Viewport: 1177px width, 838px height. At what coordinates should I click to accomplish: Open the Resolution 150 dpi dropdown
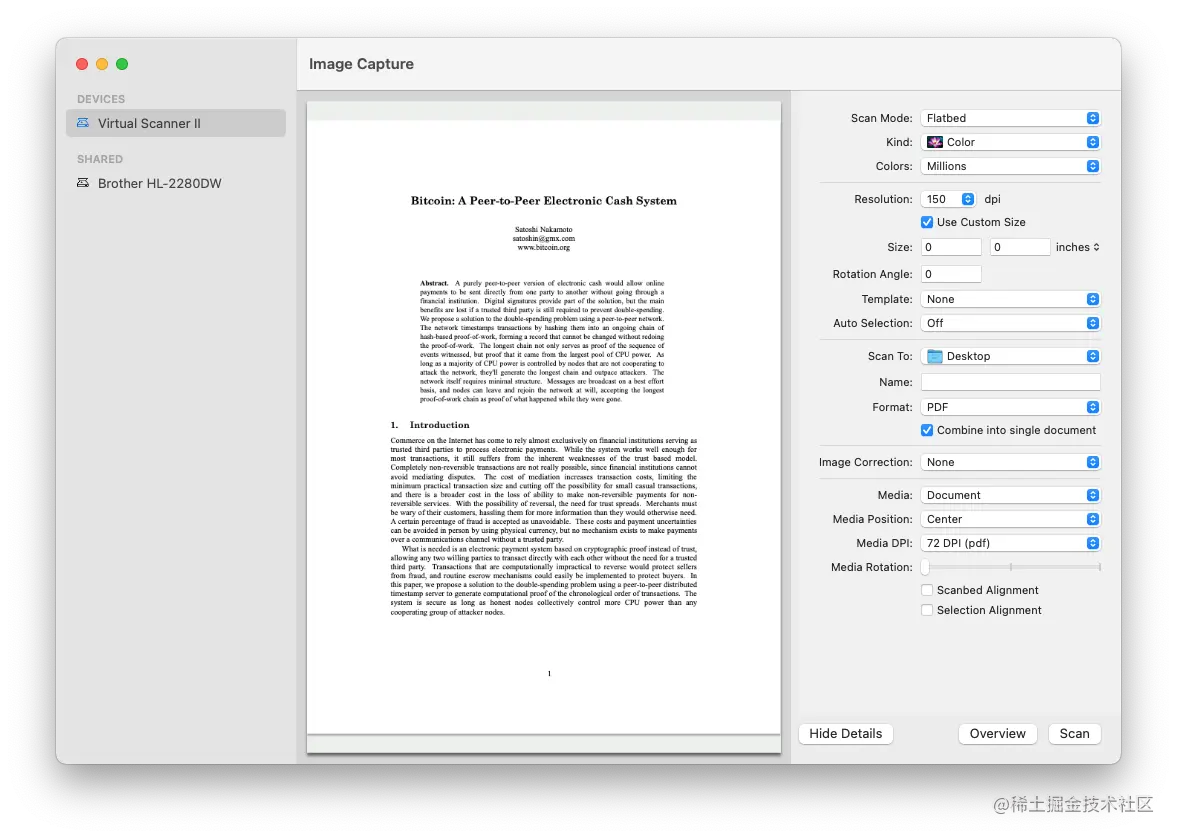coord(948,199)
